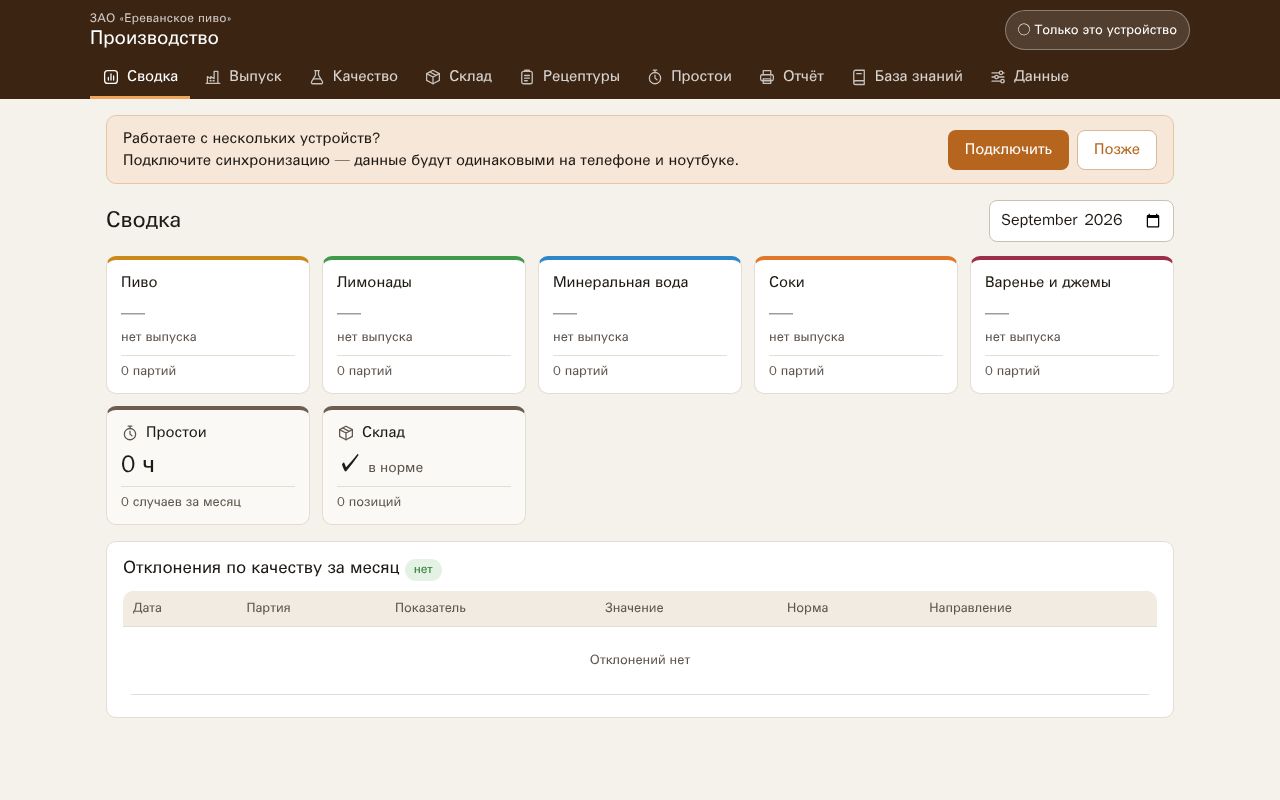The width and height of the screenshot is (1280, 800).
Task: Open the Качество tab
Action: (353, 77)
